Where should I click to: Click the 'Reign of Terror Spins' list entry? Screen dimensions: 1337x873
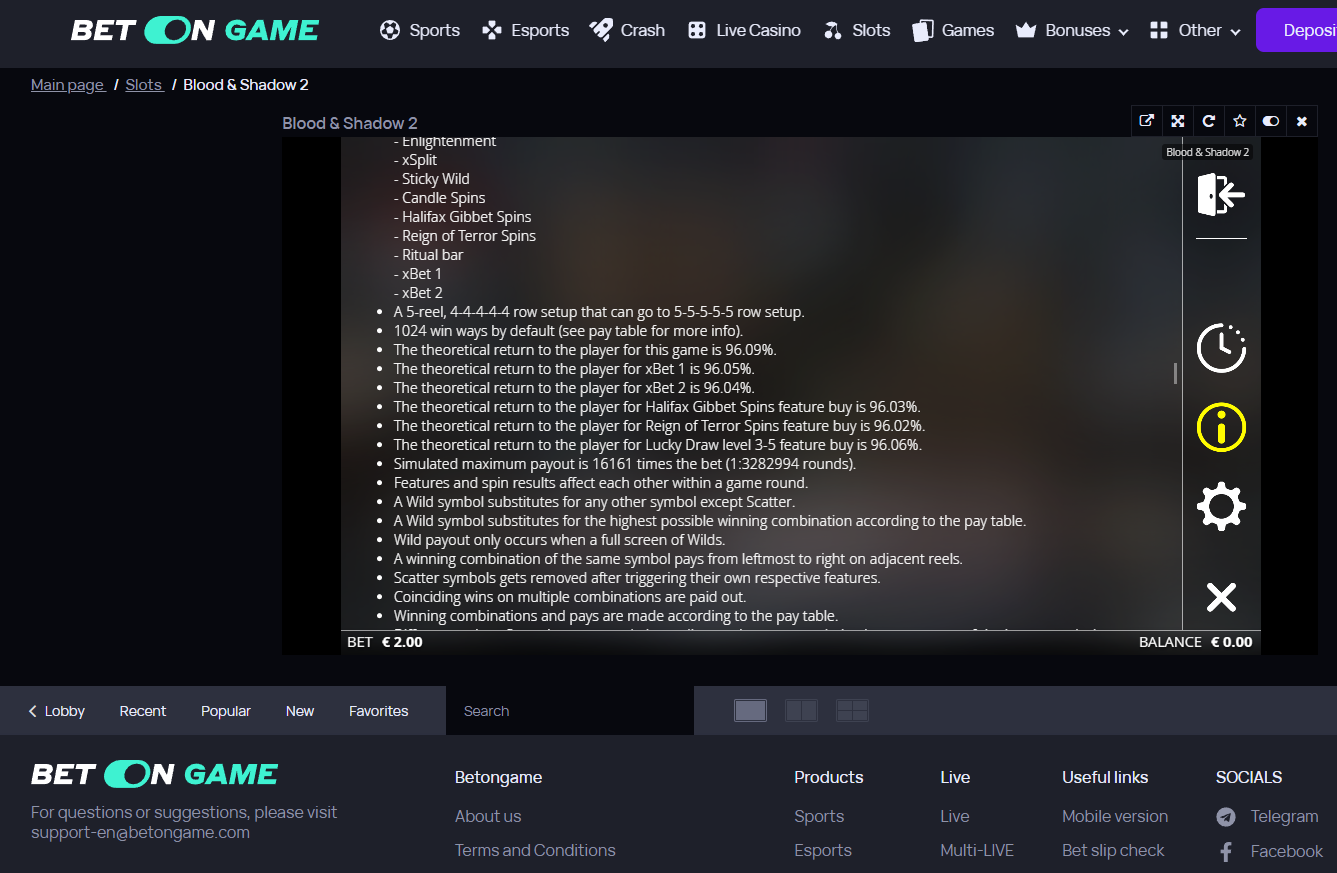(465, 236)
